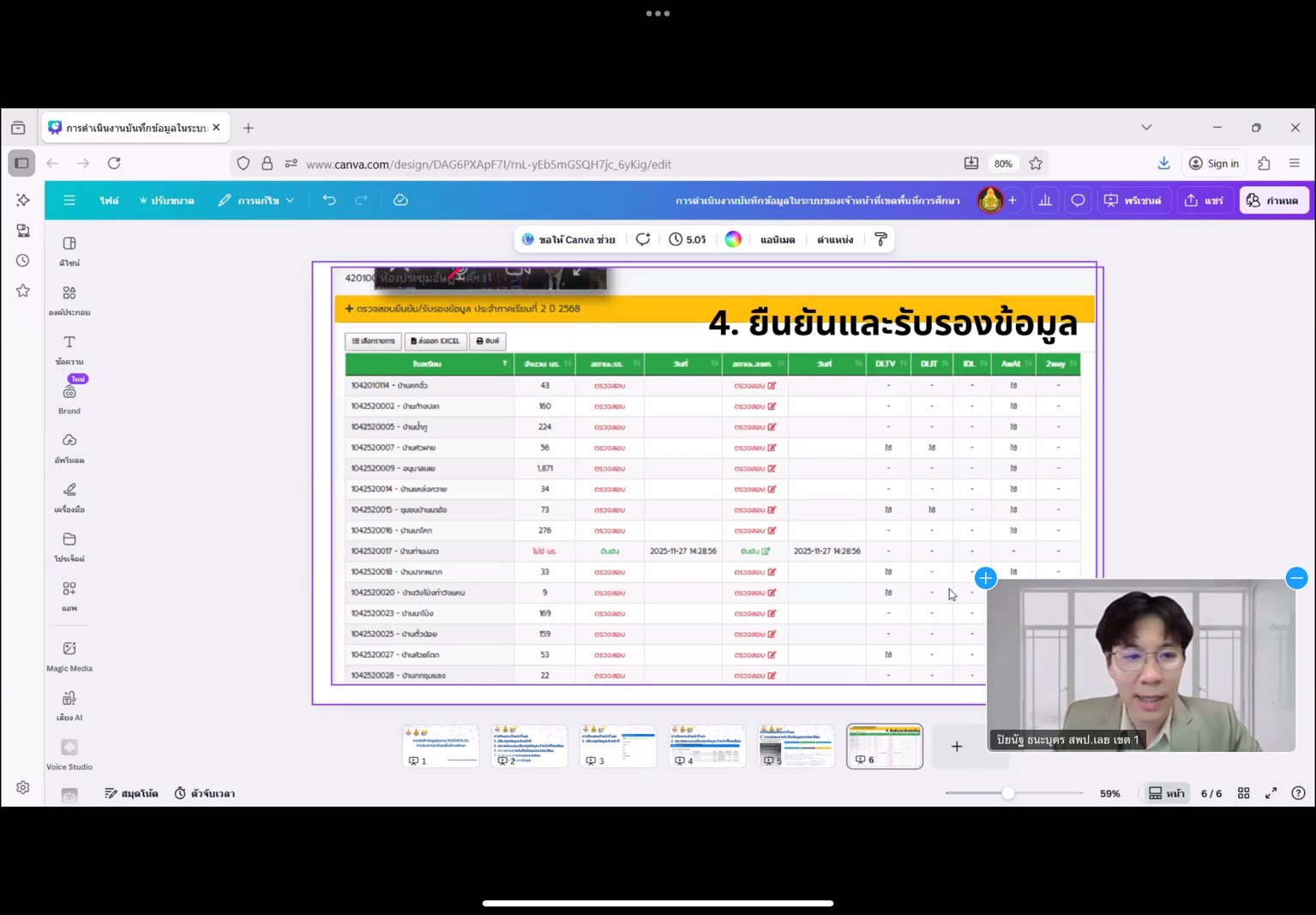The height and width of the screenshot is (915, 1316).
Task: Select page 3 thumbnail
Action: (618, 745)
